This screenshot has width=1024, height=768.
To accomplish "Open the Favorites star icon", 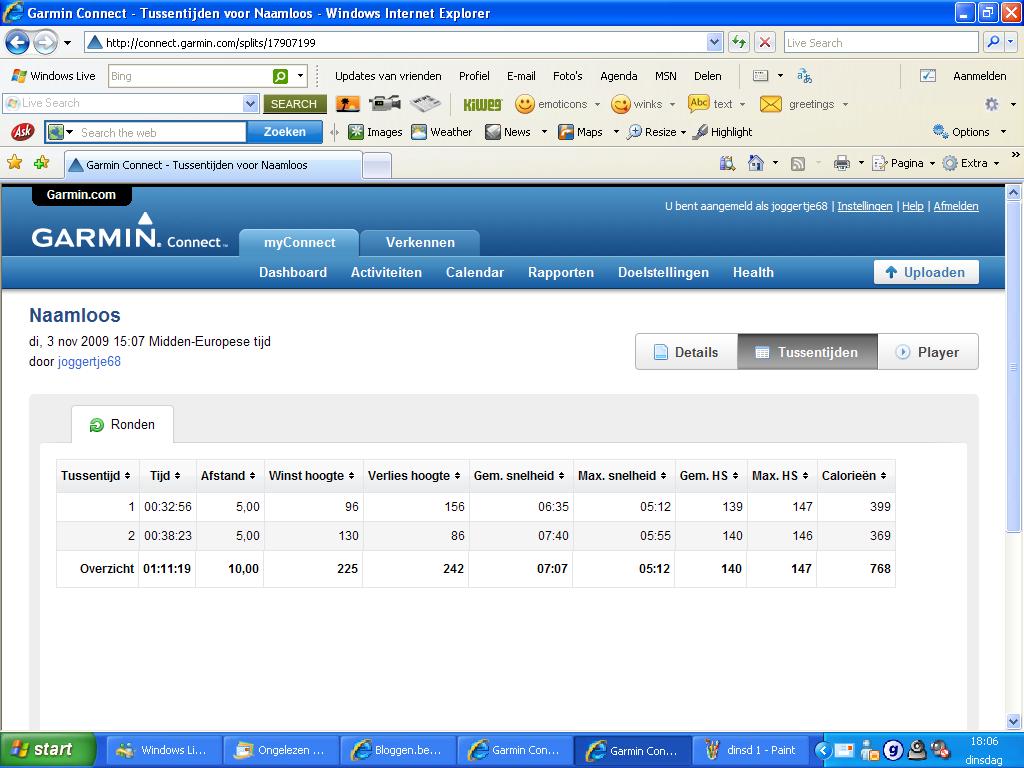I will pos(14,163).
